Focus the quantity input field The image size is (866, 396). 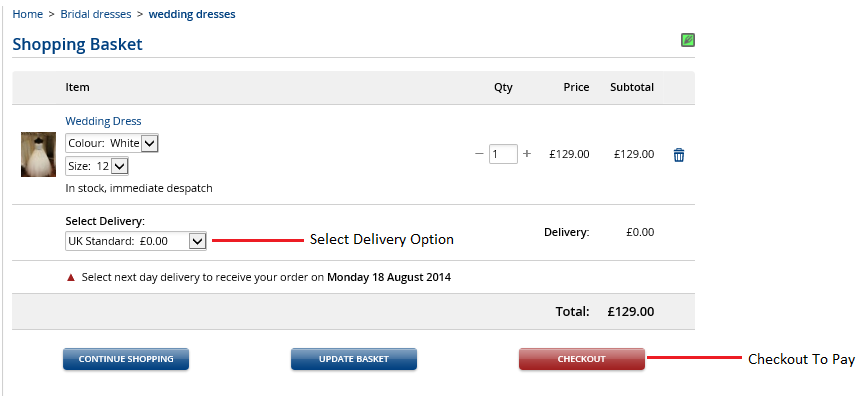tap(503, 154)
